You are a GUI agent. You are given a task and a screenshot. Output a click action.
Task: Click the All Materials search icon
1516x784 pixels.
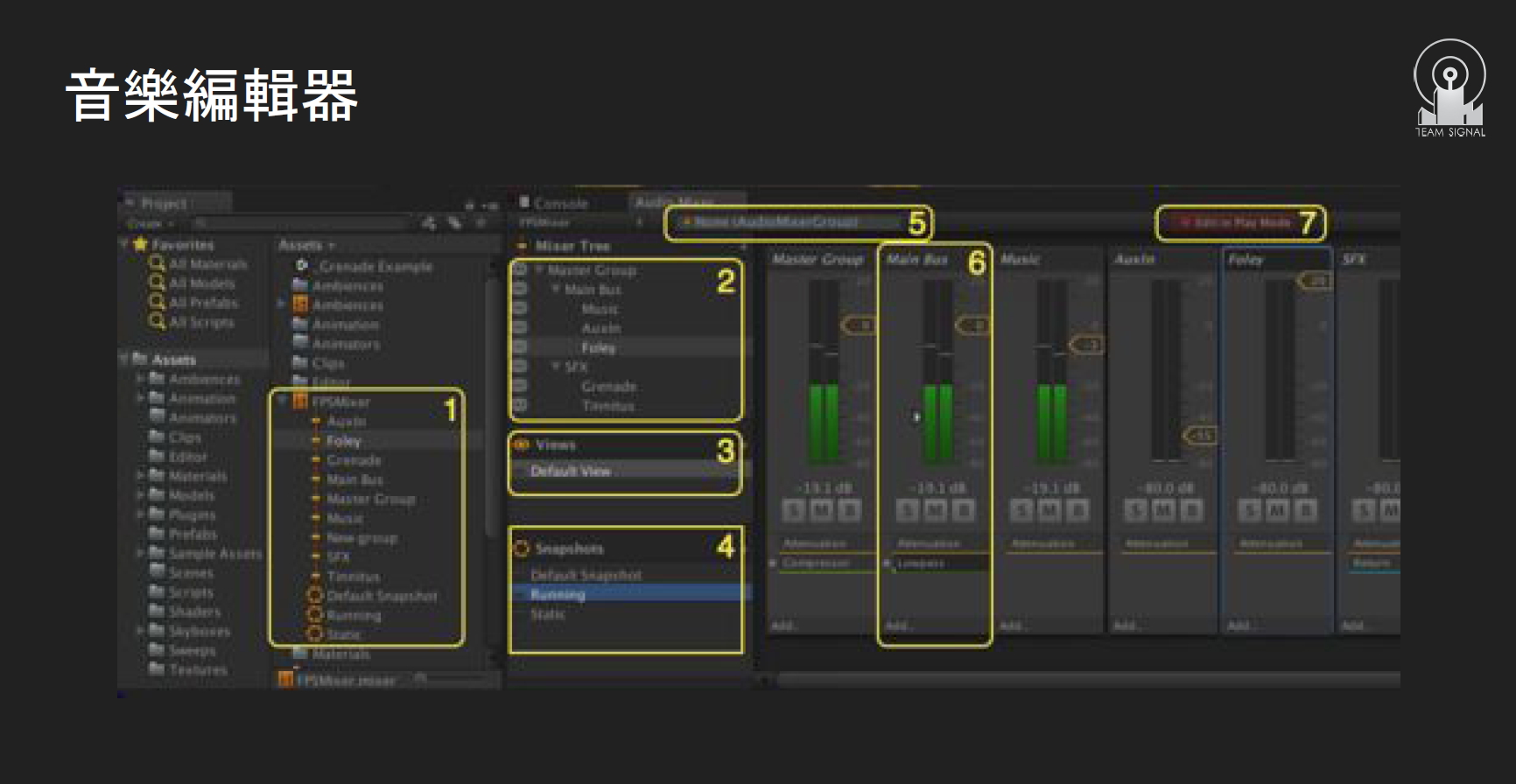point(157,263)
